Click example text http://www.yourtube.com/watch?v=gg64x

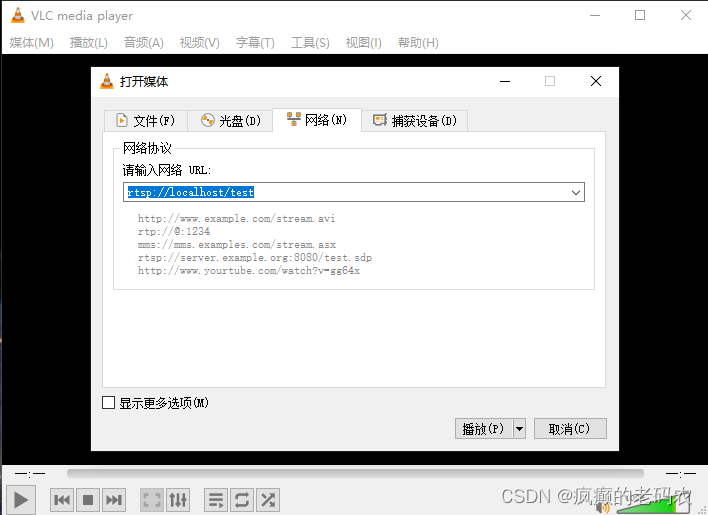[x=249, y=271]
